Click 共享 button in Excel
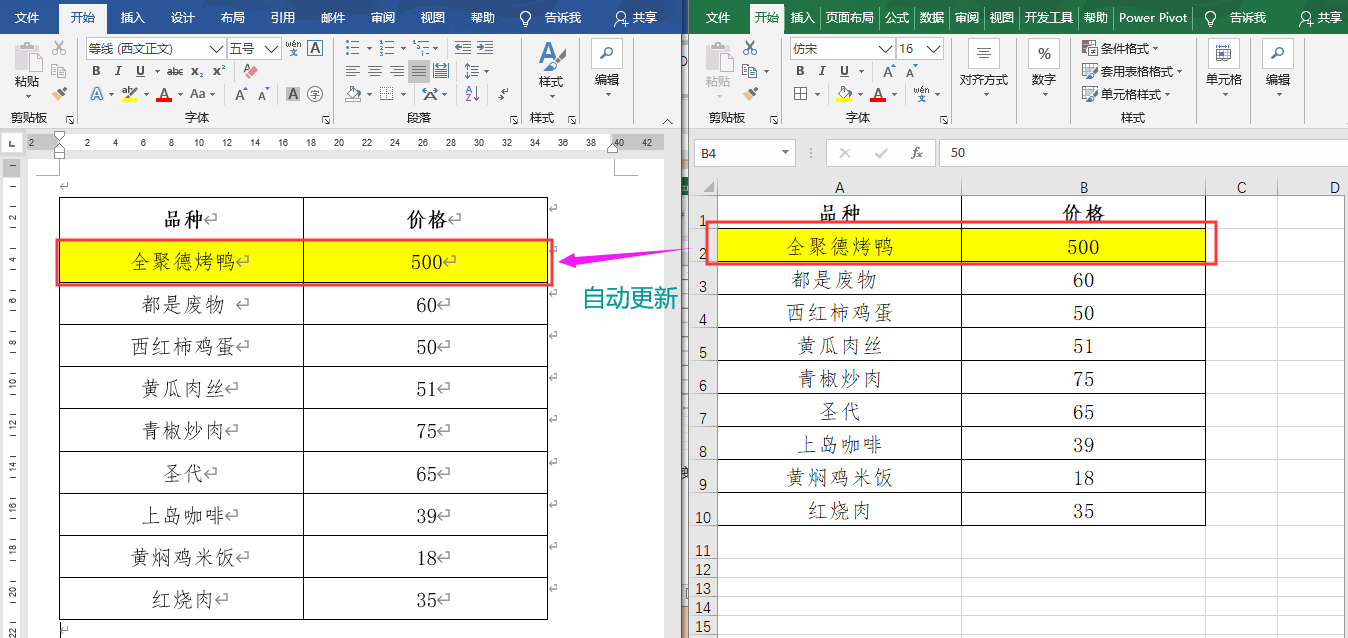 (1320, 18)
